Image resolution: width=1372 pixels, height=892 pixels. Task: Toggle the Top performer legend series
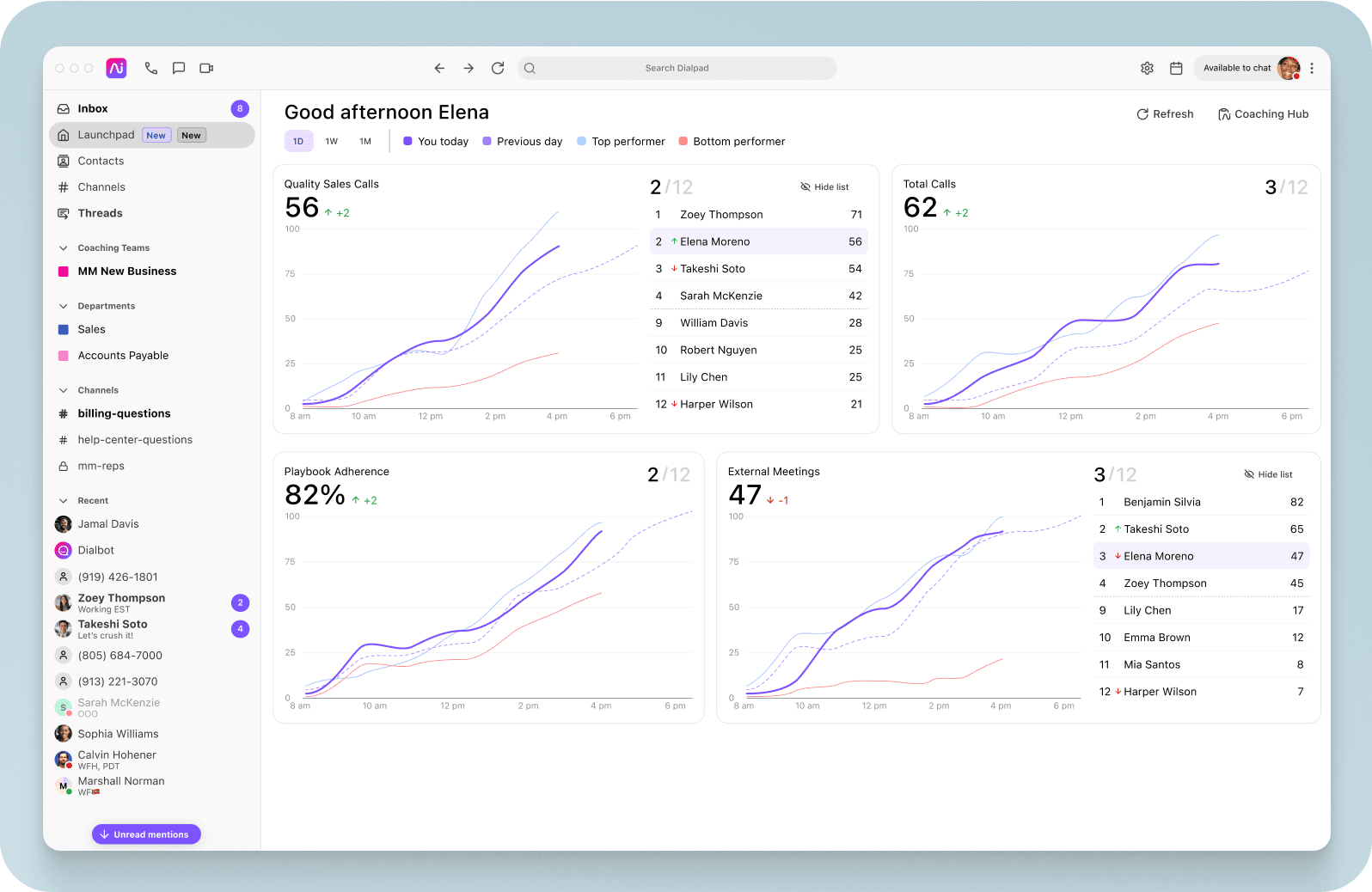[621, 142]
